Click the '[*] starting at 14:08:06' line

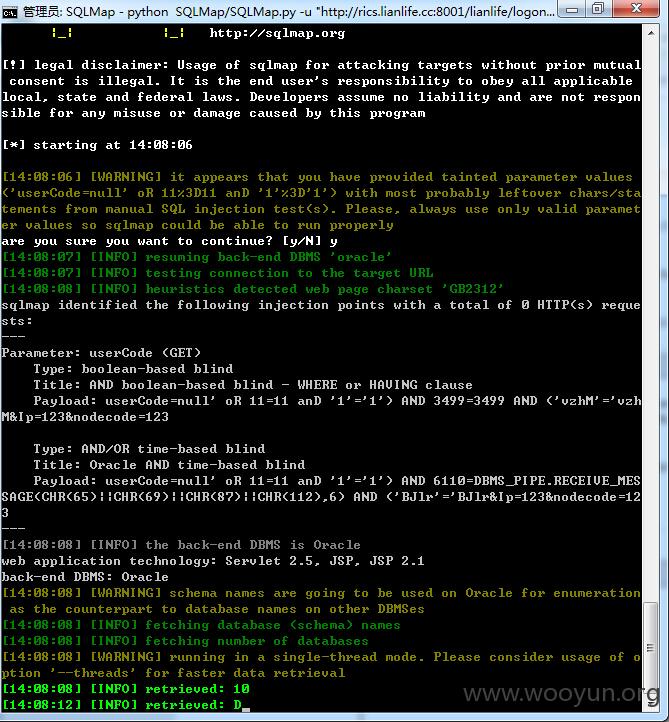pos(97,145)
